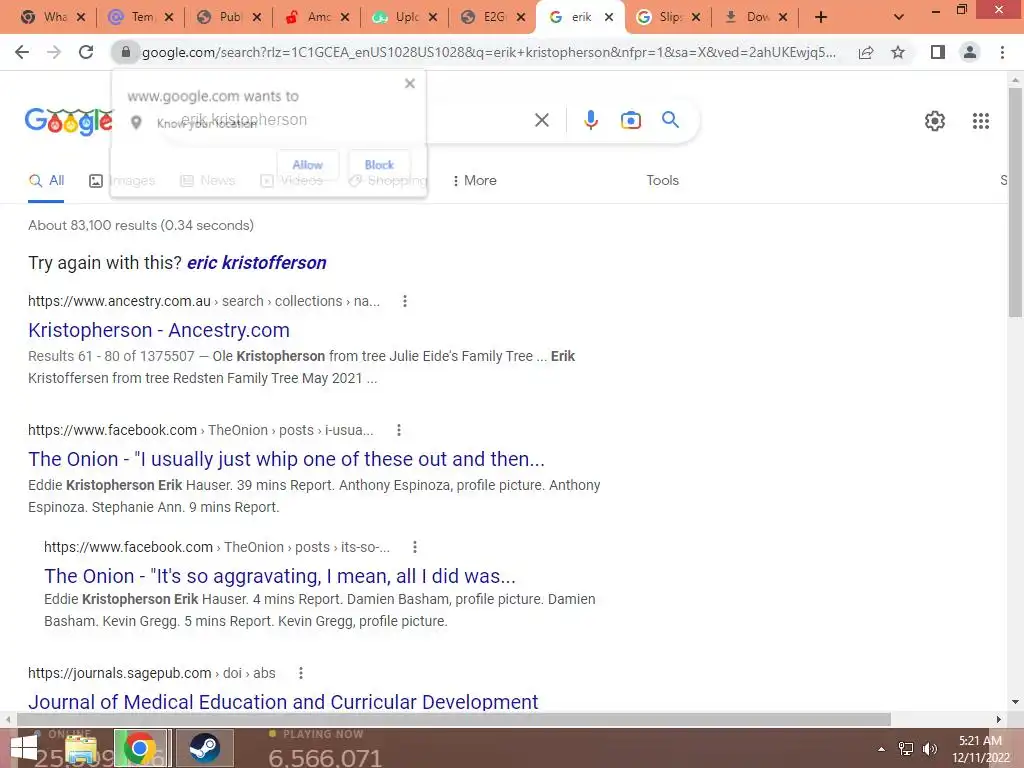Start a voice search with microphone
Image resolution: width=1024 pixels, height=768 pixels.
590,120
